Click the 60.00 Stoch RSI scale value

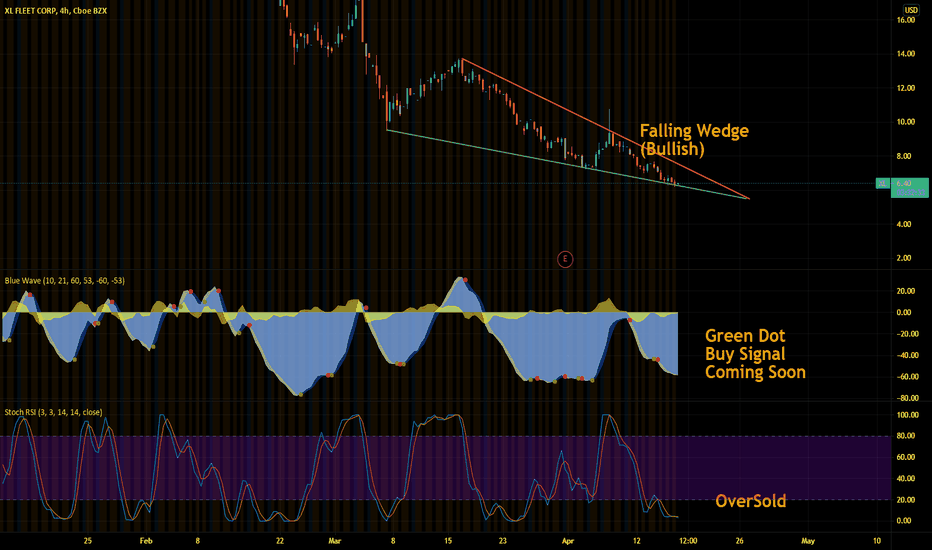coord(906,457)
